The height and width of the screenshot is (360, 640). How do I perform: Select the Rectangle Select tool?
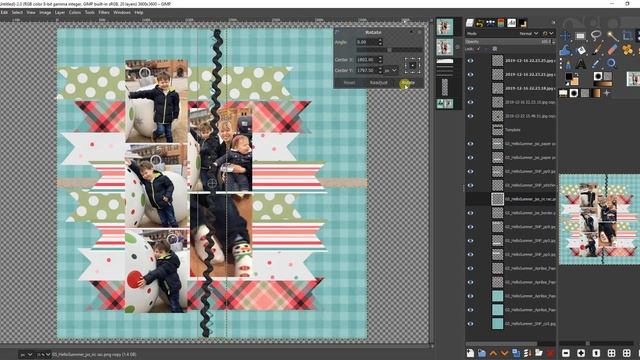[x=580, y=36]
